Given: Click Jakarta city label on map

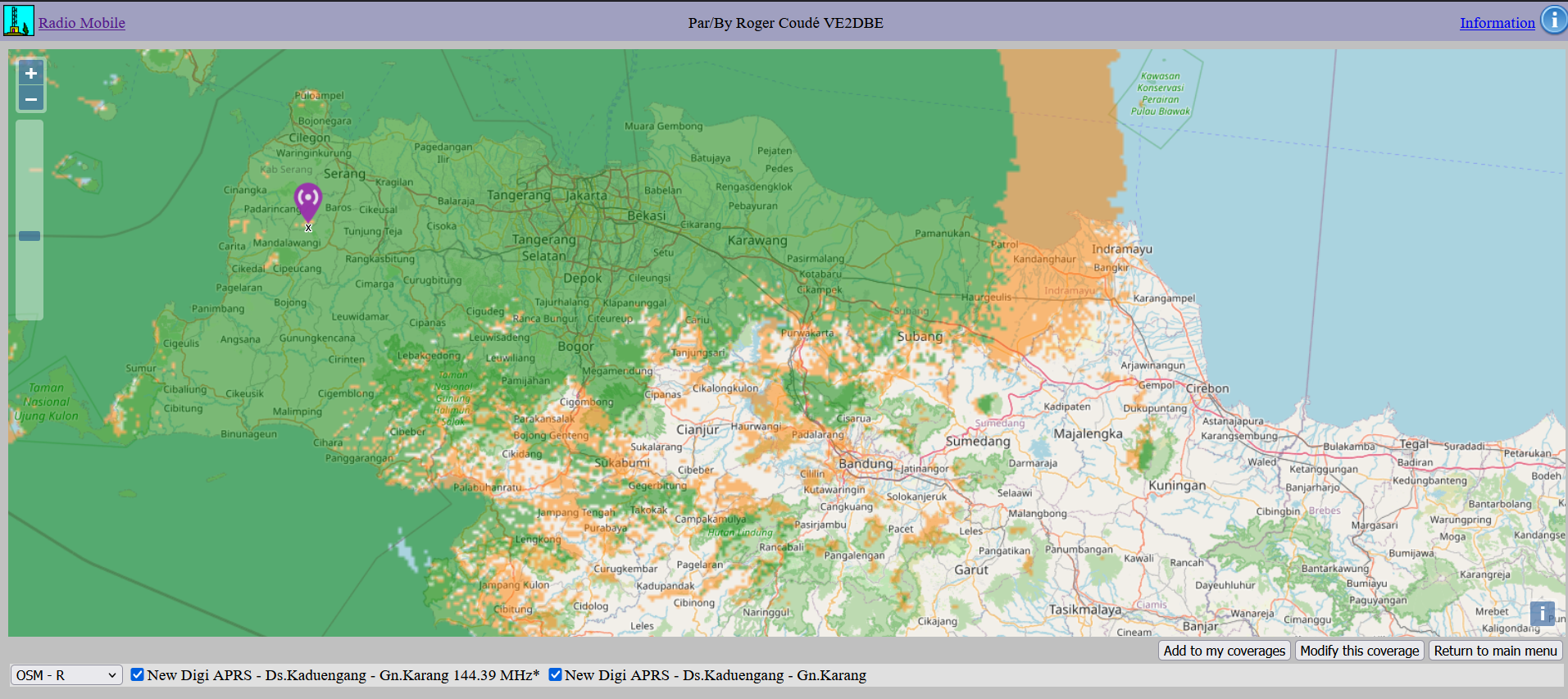Looking at the screenshot, I should (x=586, y=196).
